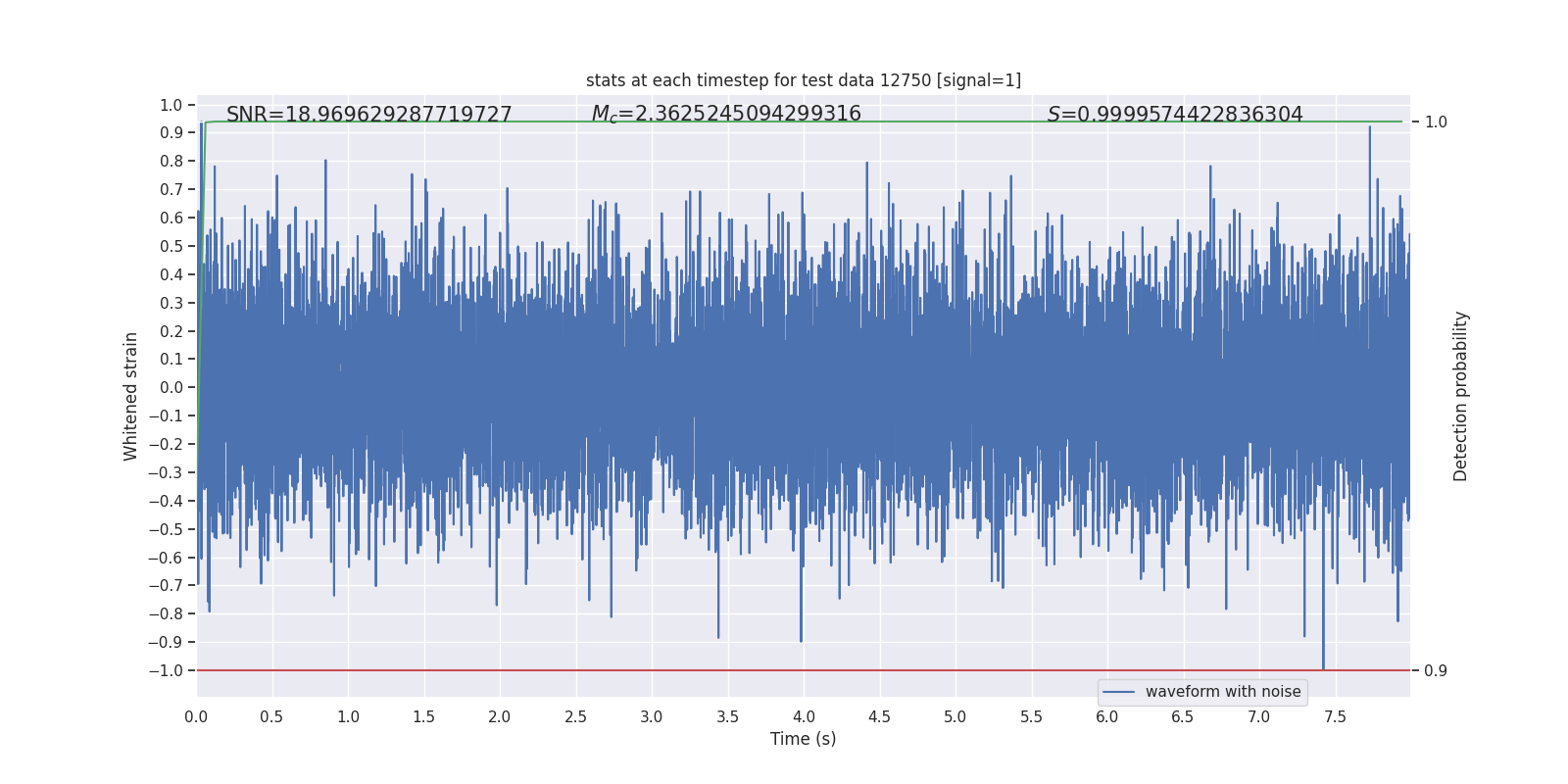Click the 4.0 tick label on the time axis

click(x=804, y=717)
